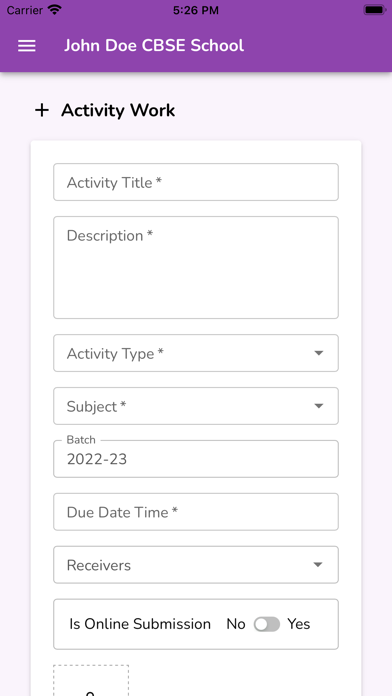392x696 pixels.
Task: Click the Batch 2022-23 field
Action: (196, 459)
